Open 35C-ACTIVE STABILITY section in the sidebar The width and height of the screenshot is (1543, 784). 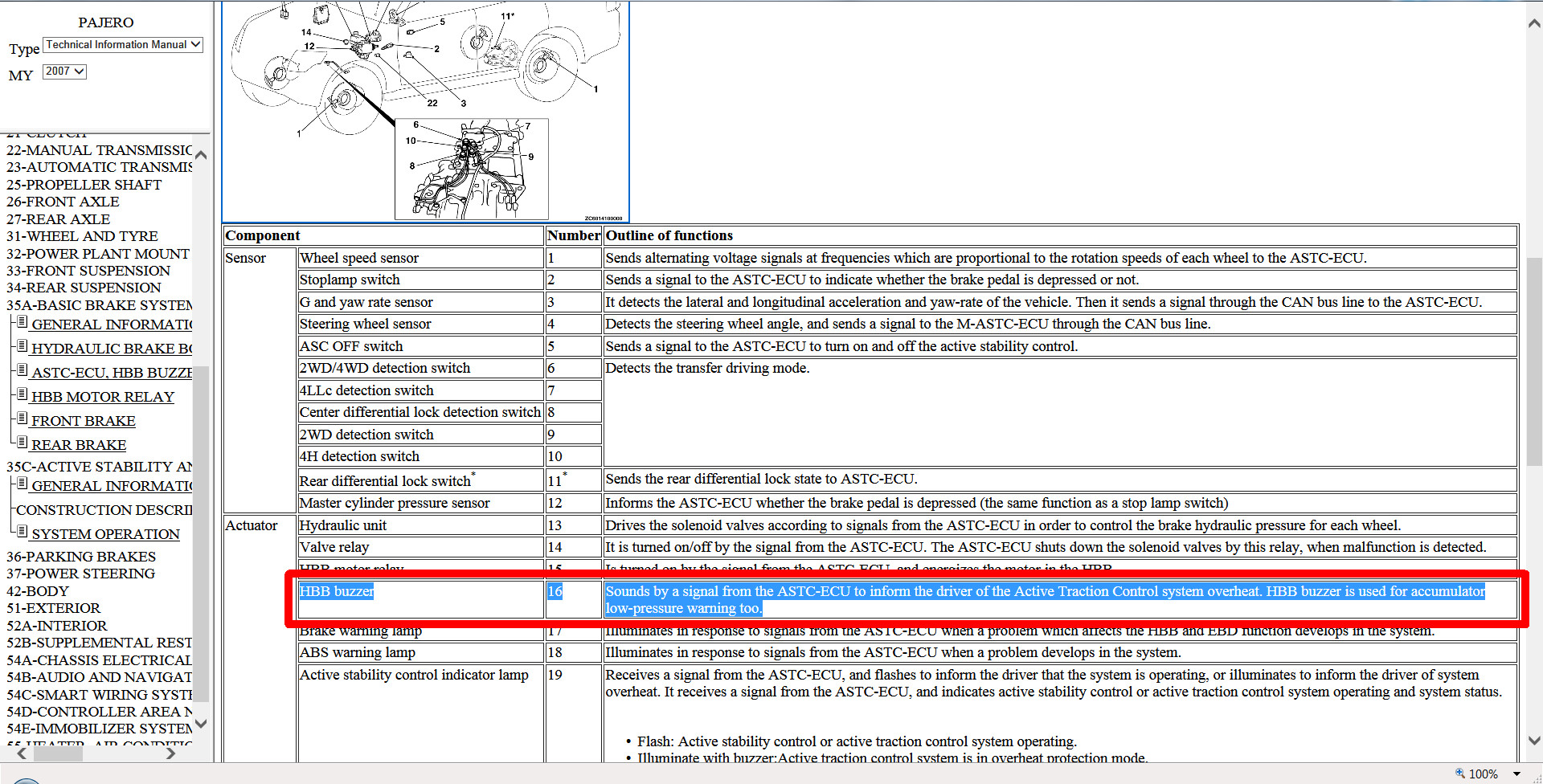coord(99,467)
